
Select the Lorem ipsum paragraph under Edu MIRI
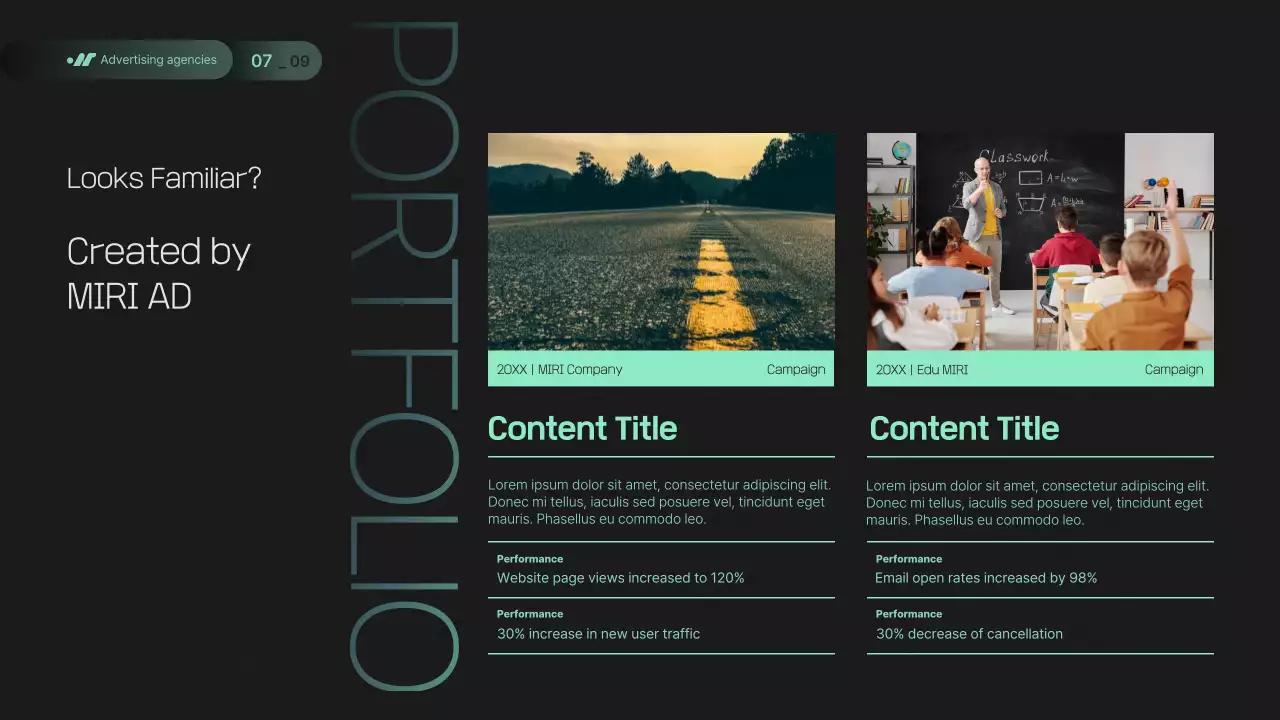1038,503
